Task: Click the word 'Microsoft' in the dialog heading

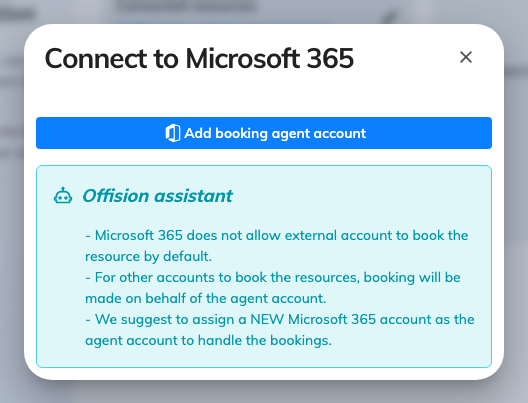Action: tap(242, 59)
